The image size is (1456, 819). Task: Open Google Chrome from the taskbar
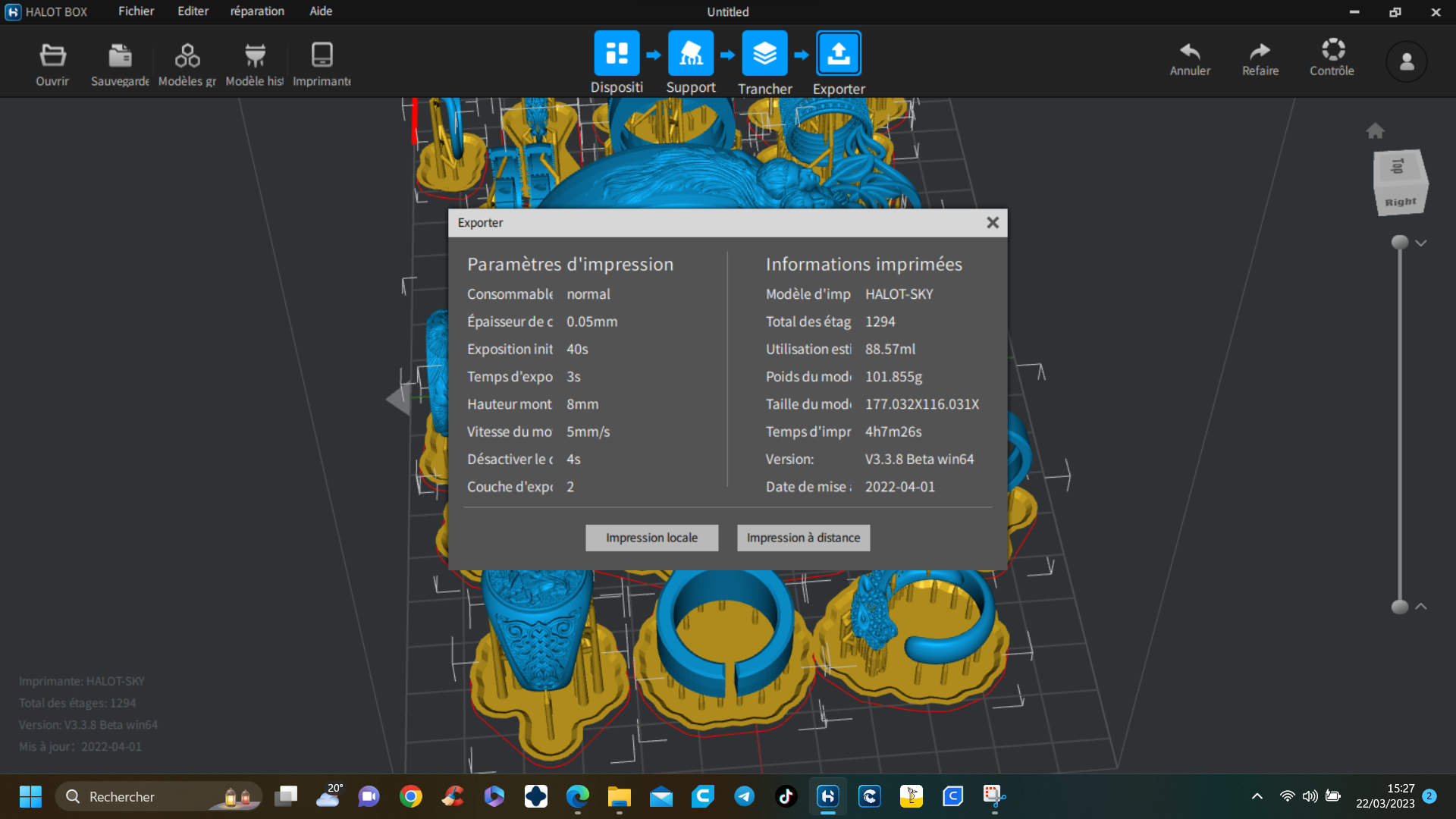(x=411, y=796)
